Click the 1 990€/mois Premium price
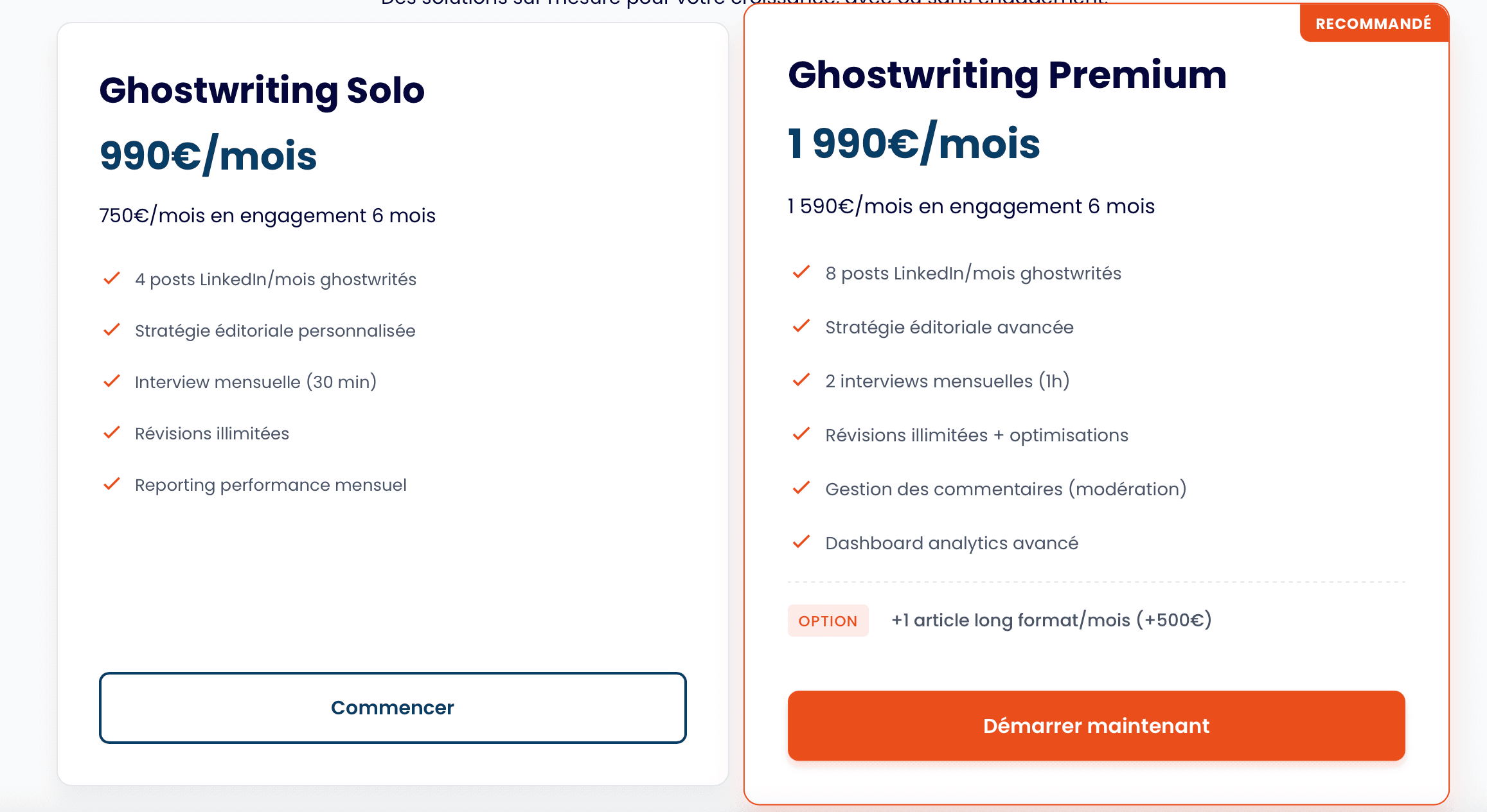The width and height of the screenshot is (1487, 812). (913, 143)
